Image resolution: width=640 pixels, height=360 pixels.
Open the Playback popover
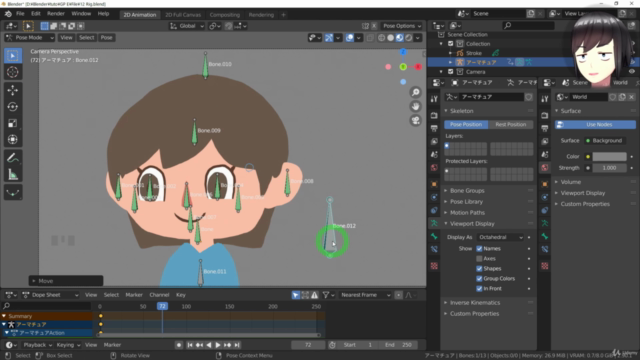coord(38,345)
